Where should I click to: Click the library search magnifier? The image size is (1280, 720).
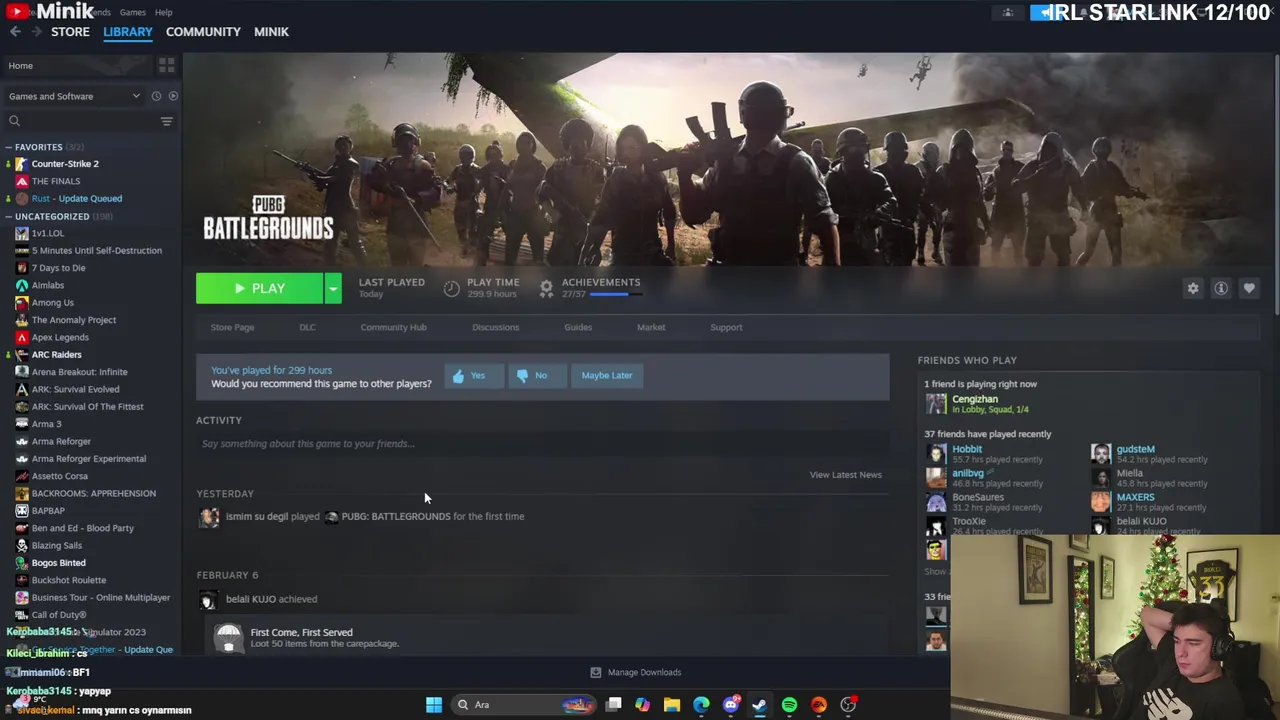15,121
